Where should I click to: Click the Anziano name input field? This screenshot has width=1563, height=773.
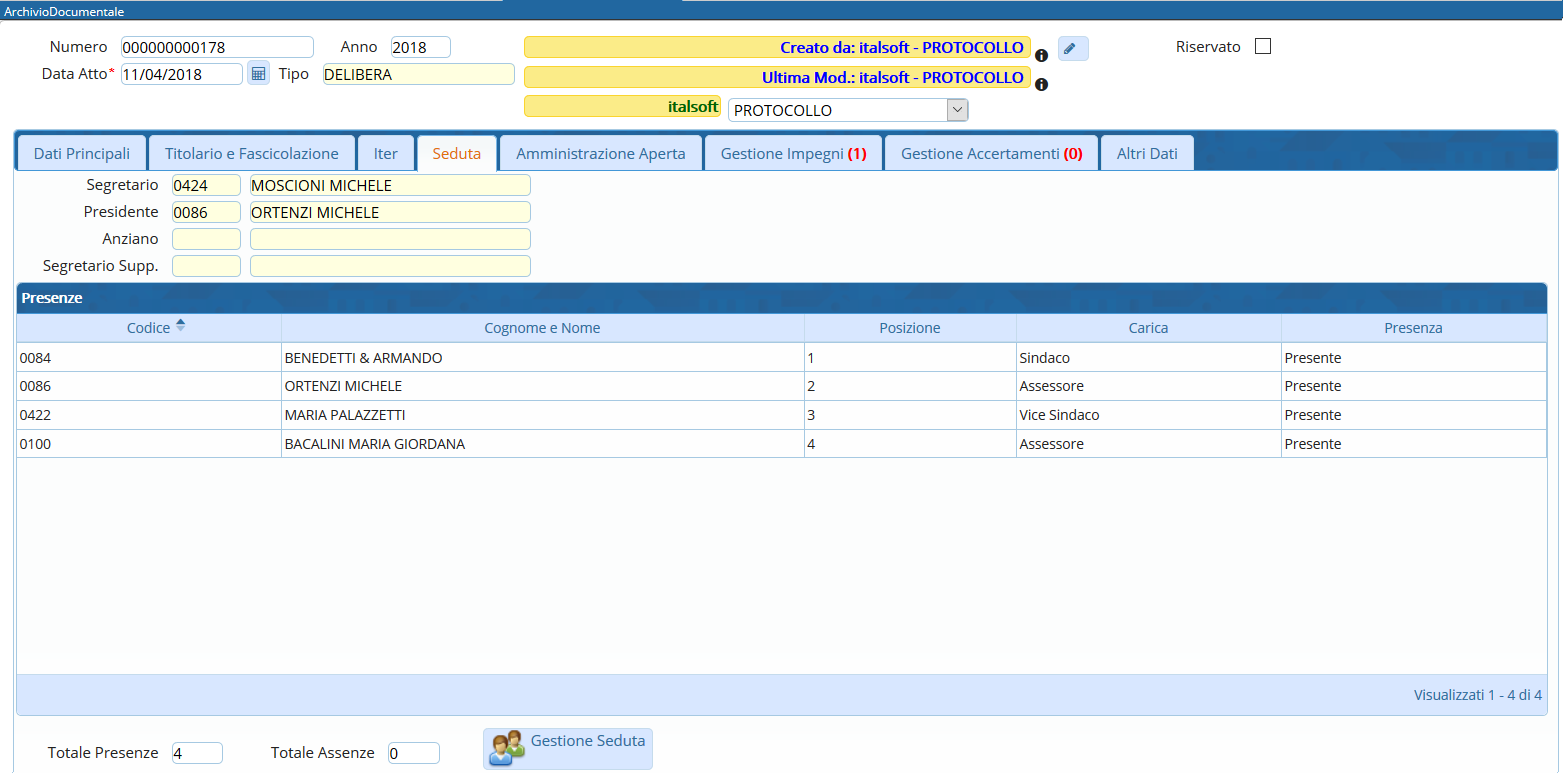(x=390, y=239)
